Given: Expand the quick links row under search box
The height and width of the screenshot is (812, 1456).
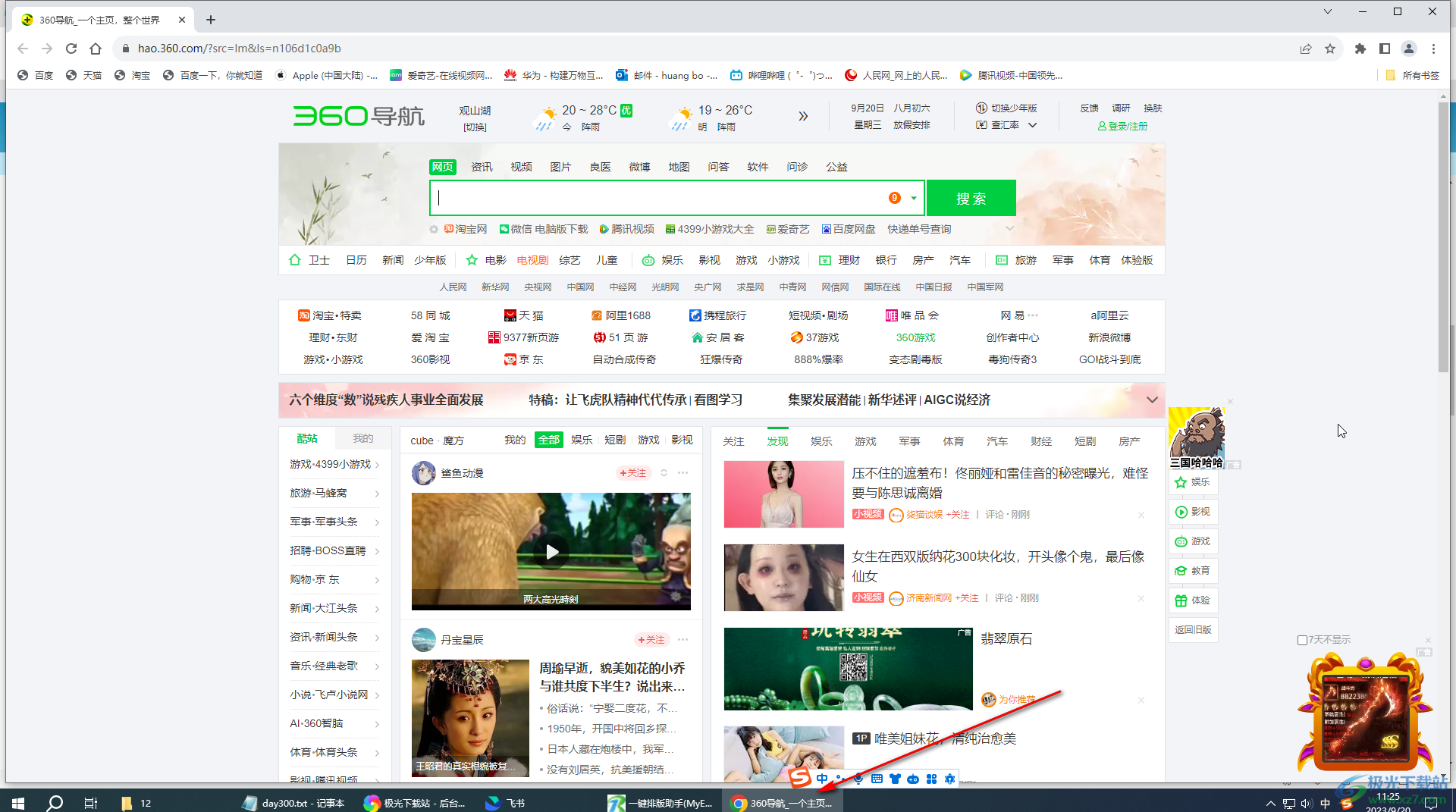Looking at the screenshot, I should point(1009,229).
